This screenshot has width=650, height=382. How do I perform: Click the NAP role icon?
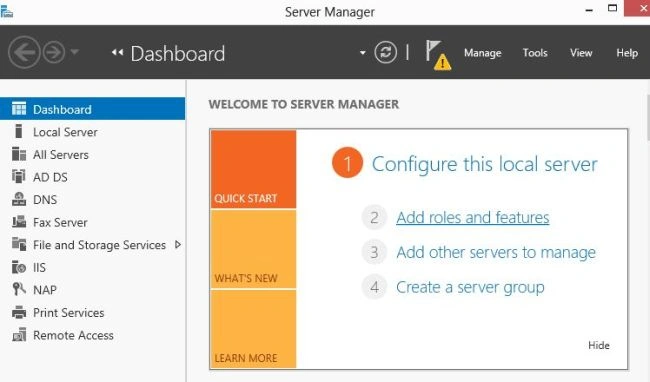point(19,289)
